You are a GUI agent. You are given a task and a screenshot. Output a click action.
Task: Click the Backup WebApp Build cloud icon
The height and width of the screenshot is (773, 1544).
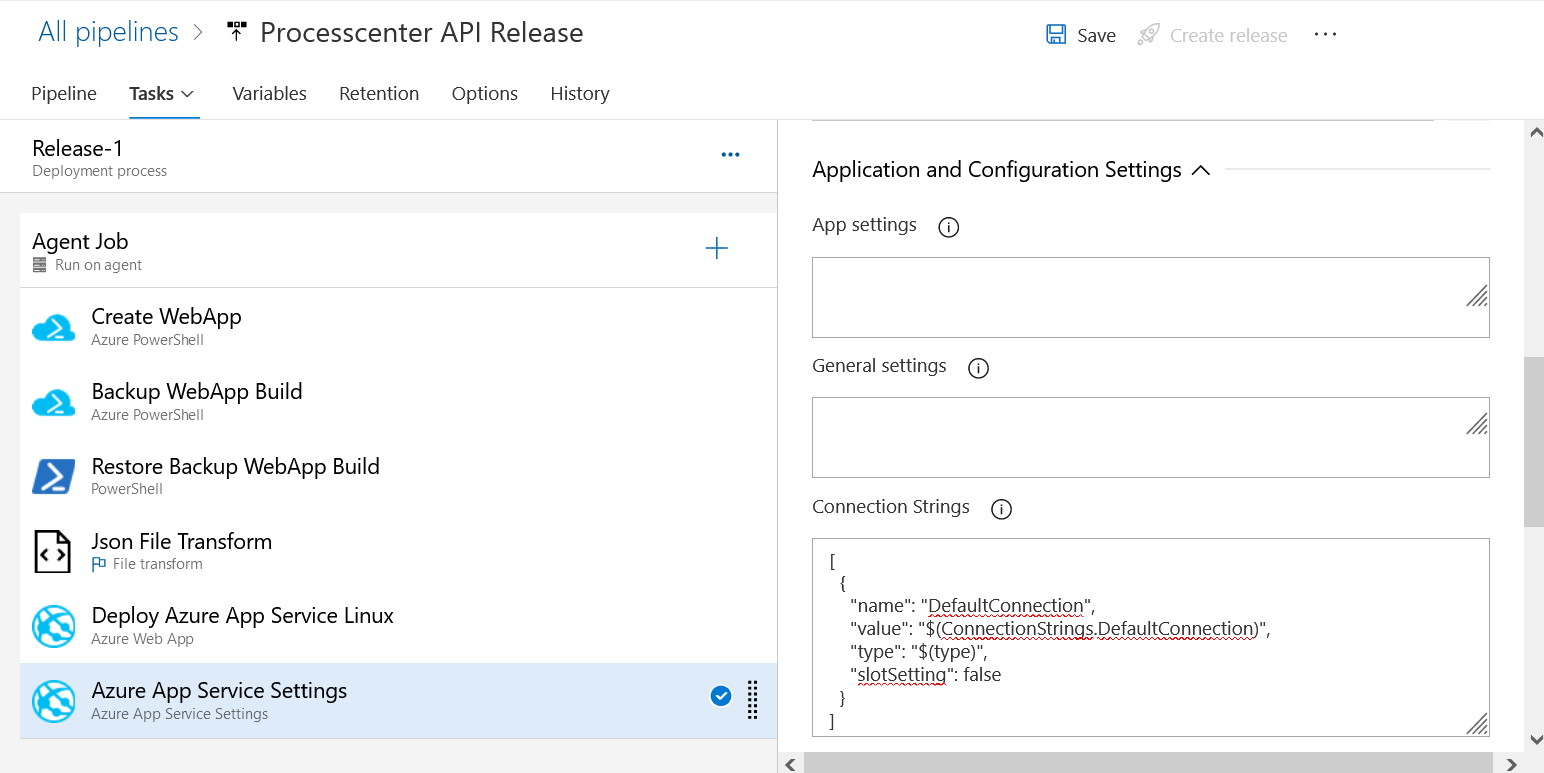point(53,402)
